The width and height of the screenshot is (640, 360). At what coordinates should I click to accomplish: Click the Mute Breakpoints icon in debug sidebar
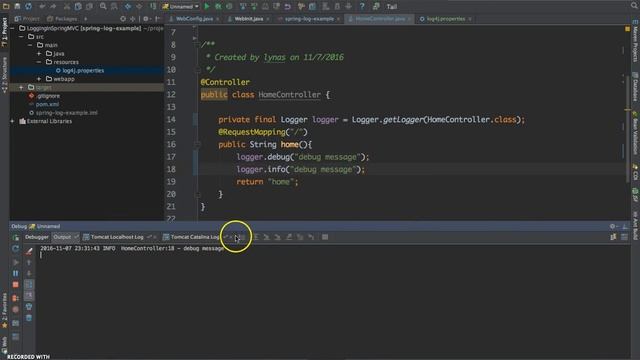click(16, 310)
